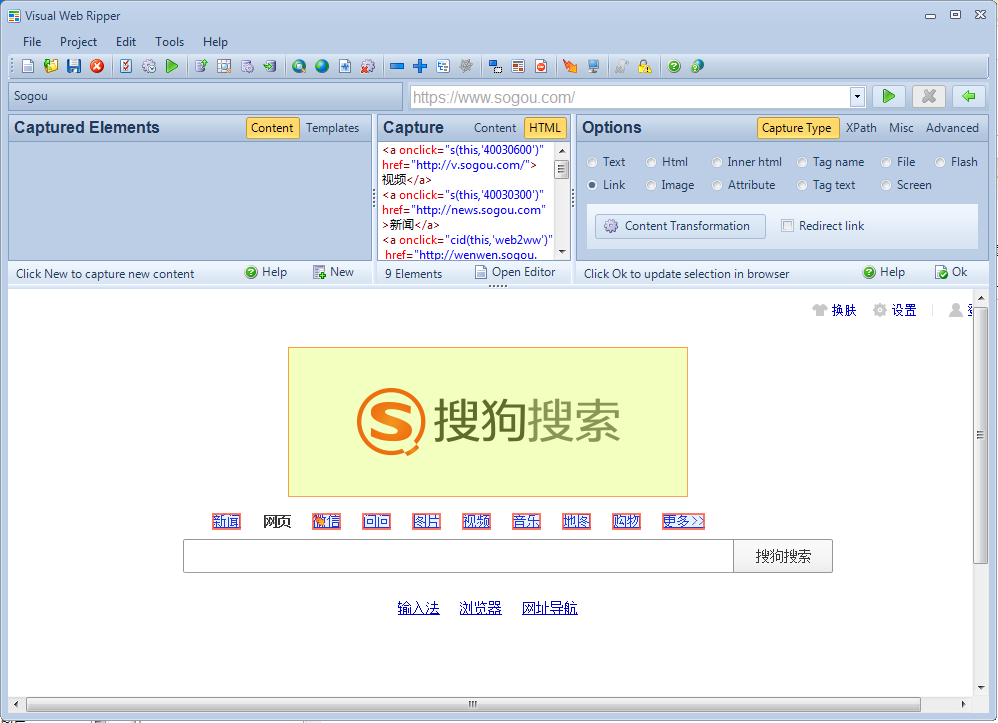Switch to Templates tab in Captured Elements
Image resolution: width=998 pixels, height=723 pixels.
click(x=332, y=128)
